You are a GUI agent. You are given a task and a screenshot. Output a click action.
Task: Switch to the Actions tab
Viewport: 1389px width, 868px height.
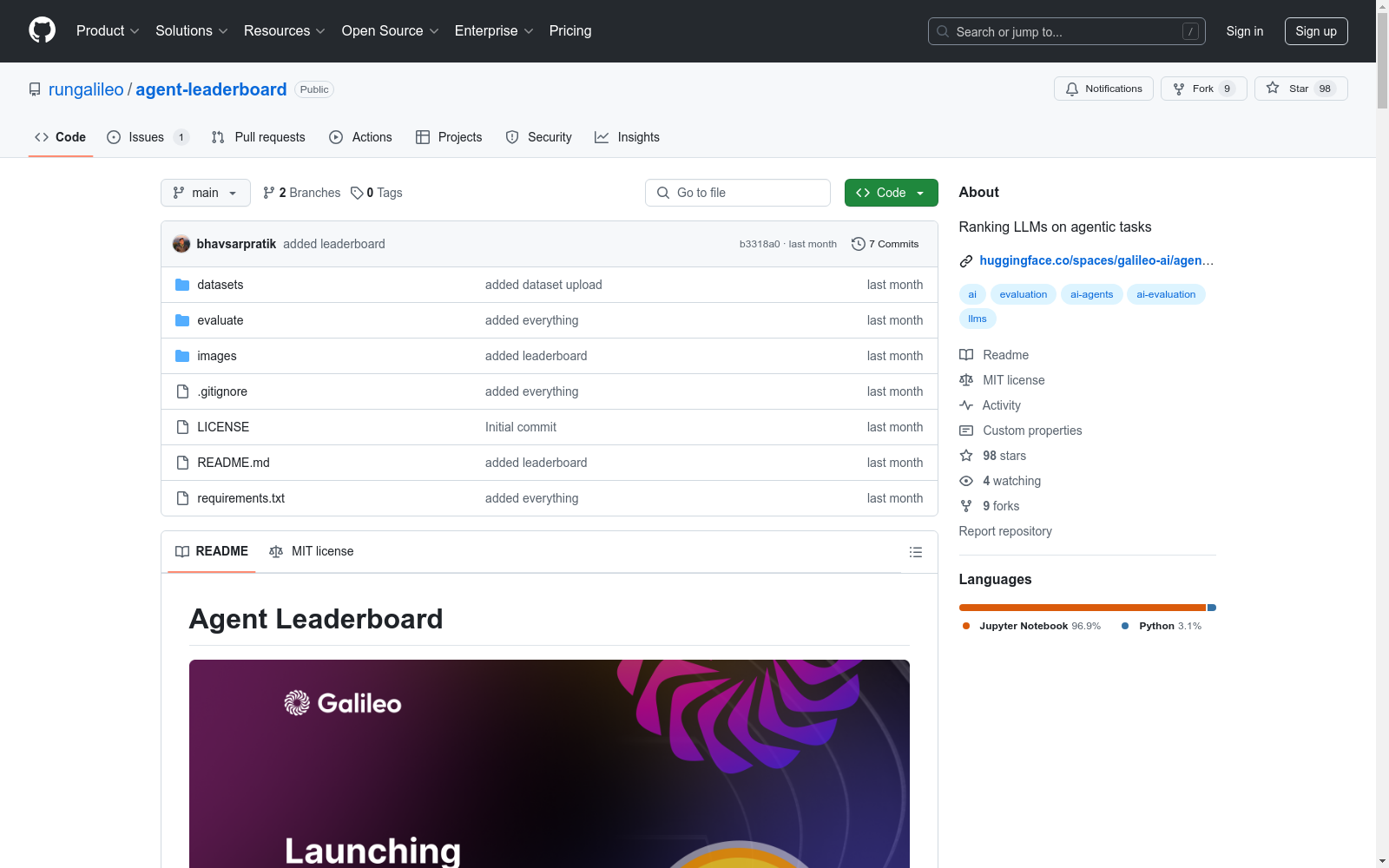[360, 137]
